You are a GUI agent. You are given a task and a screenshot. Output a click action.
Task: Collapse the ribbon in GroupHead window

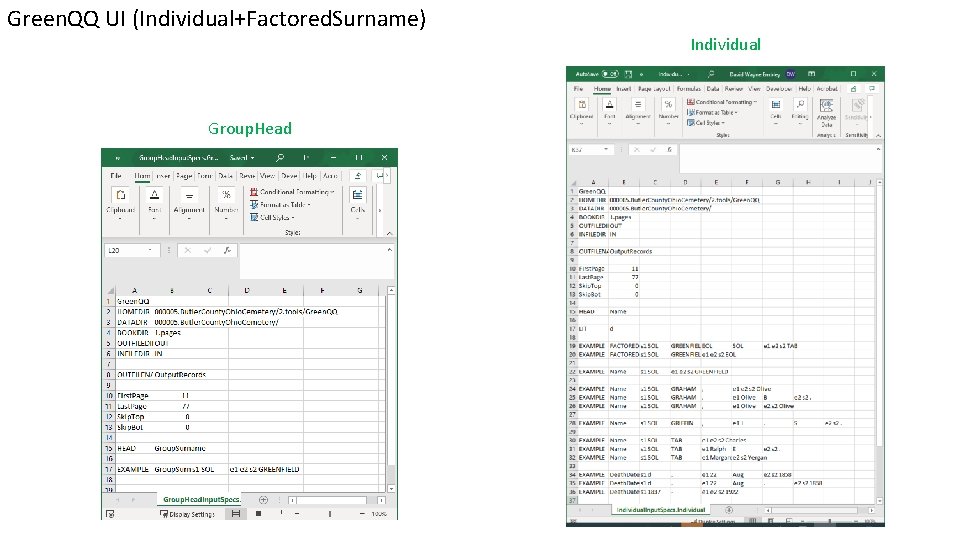(389, 233)
